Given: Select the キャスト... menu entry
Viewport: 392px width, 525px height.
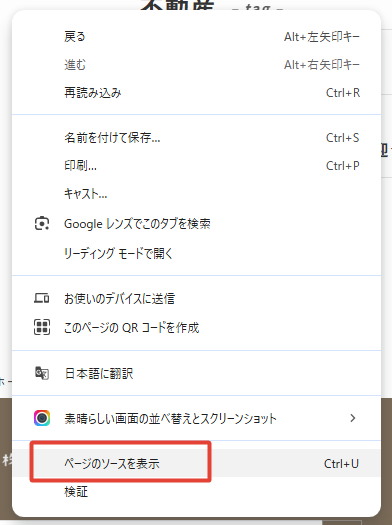Looking at the screenshot, I should (197, 194).
